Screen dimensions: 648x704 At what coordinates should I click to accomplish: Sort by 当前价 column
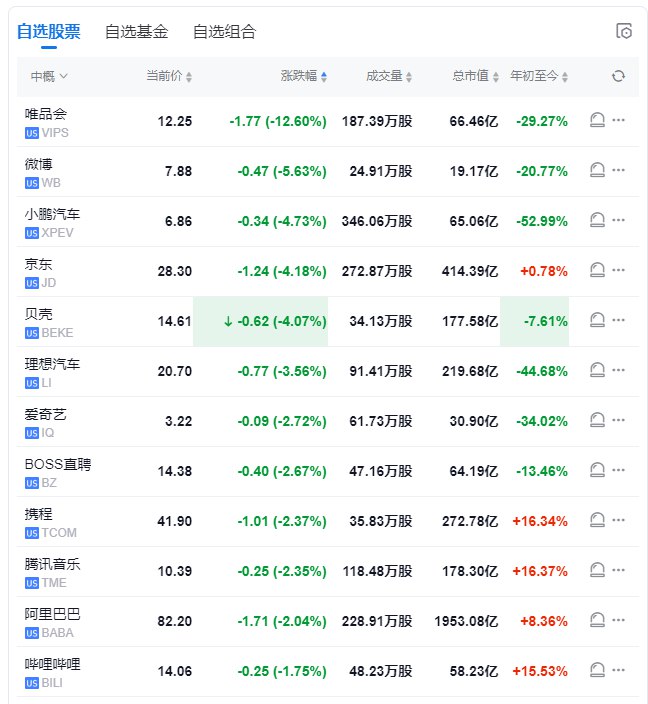point(169,76)
